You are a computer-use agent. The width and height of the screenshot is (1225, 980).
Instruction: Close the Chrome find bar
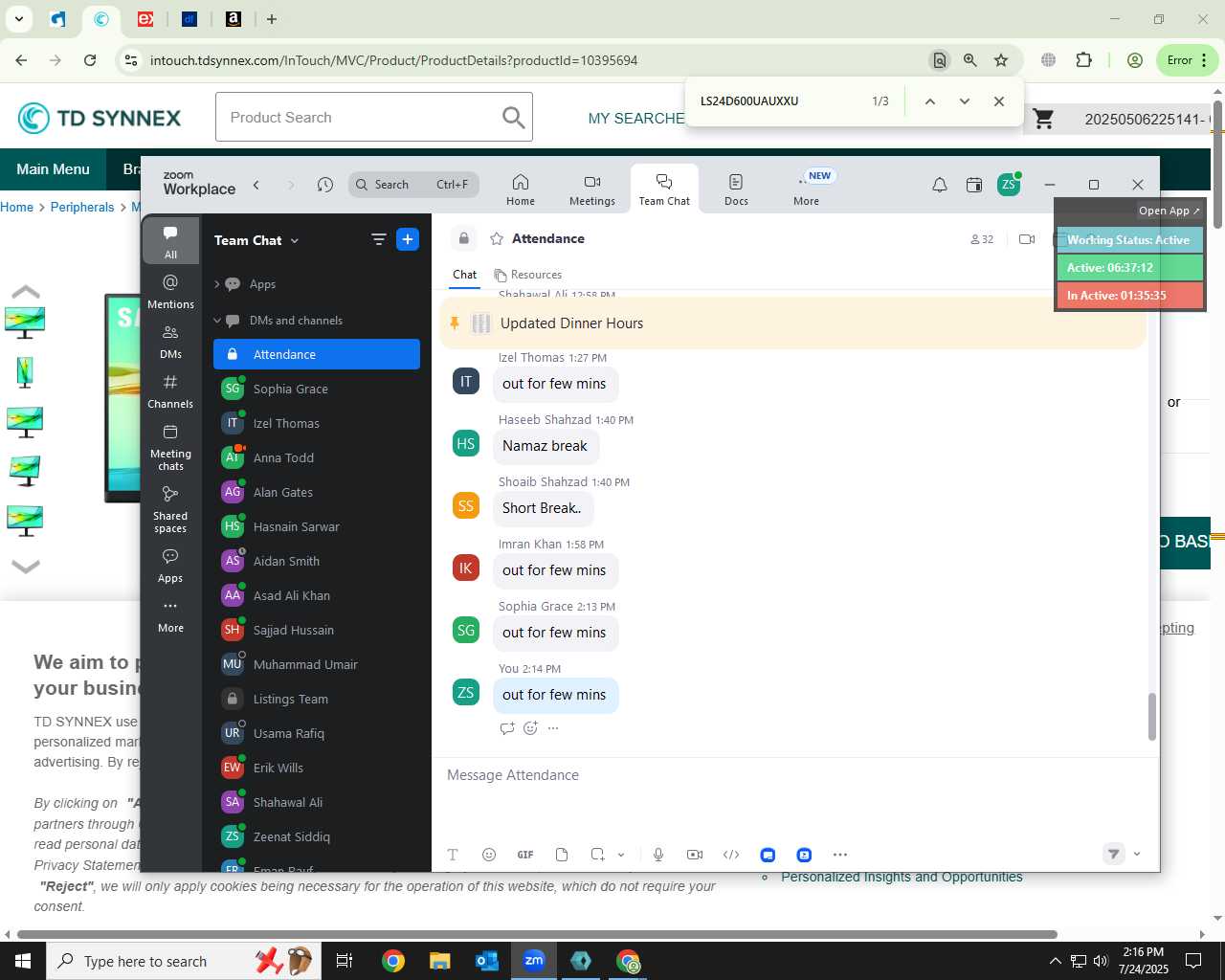click(x=999, y=101)
